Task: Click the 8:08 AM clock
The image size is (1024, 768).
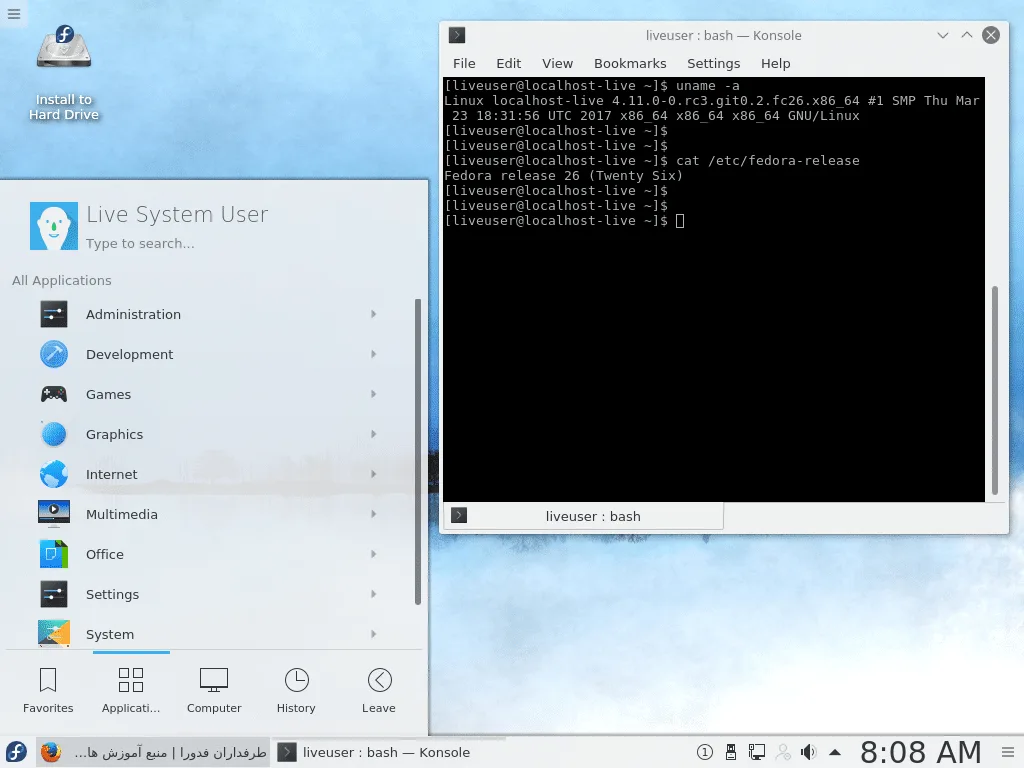Action: pyautogui.click(x=920, y=752)
